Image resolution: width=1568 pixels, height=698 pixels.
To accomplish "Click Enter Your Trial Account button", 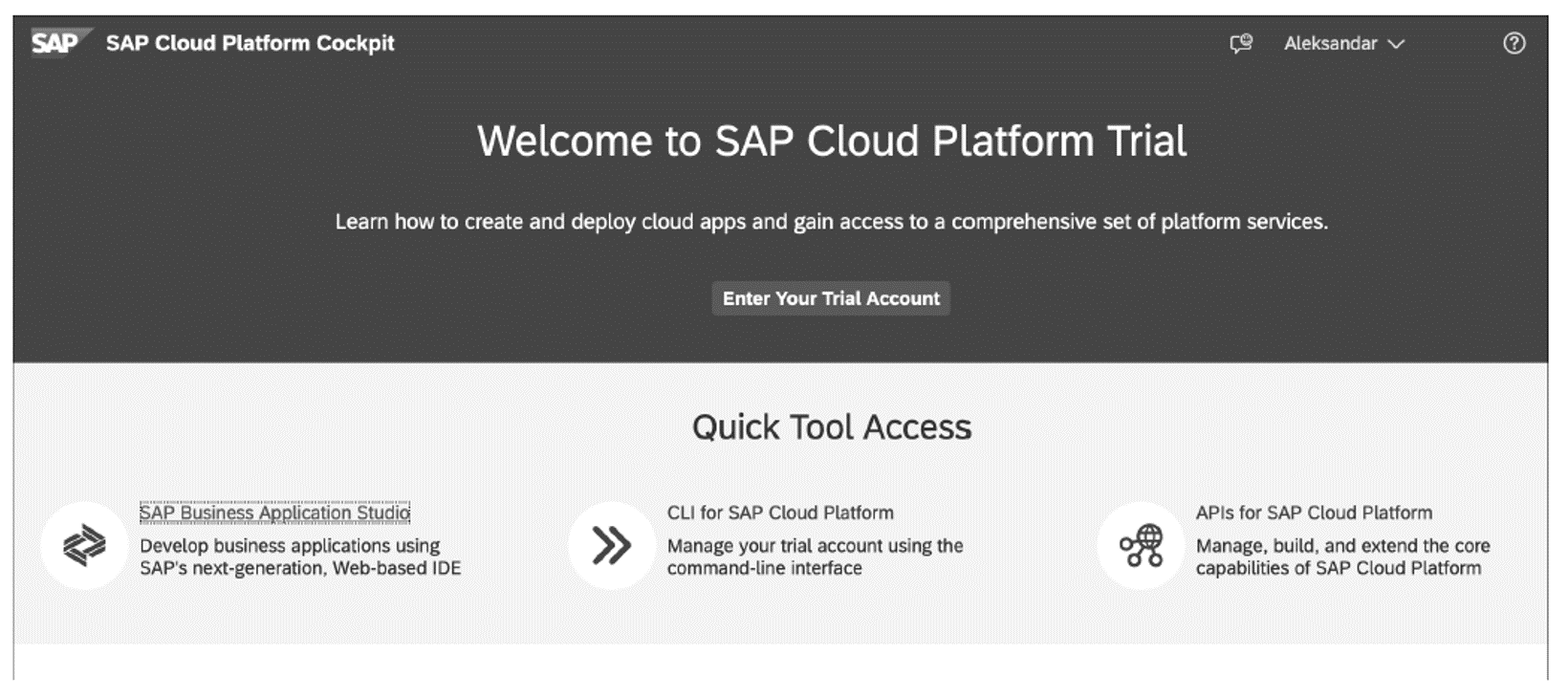I will 831,298.
